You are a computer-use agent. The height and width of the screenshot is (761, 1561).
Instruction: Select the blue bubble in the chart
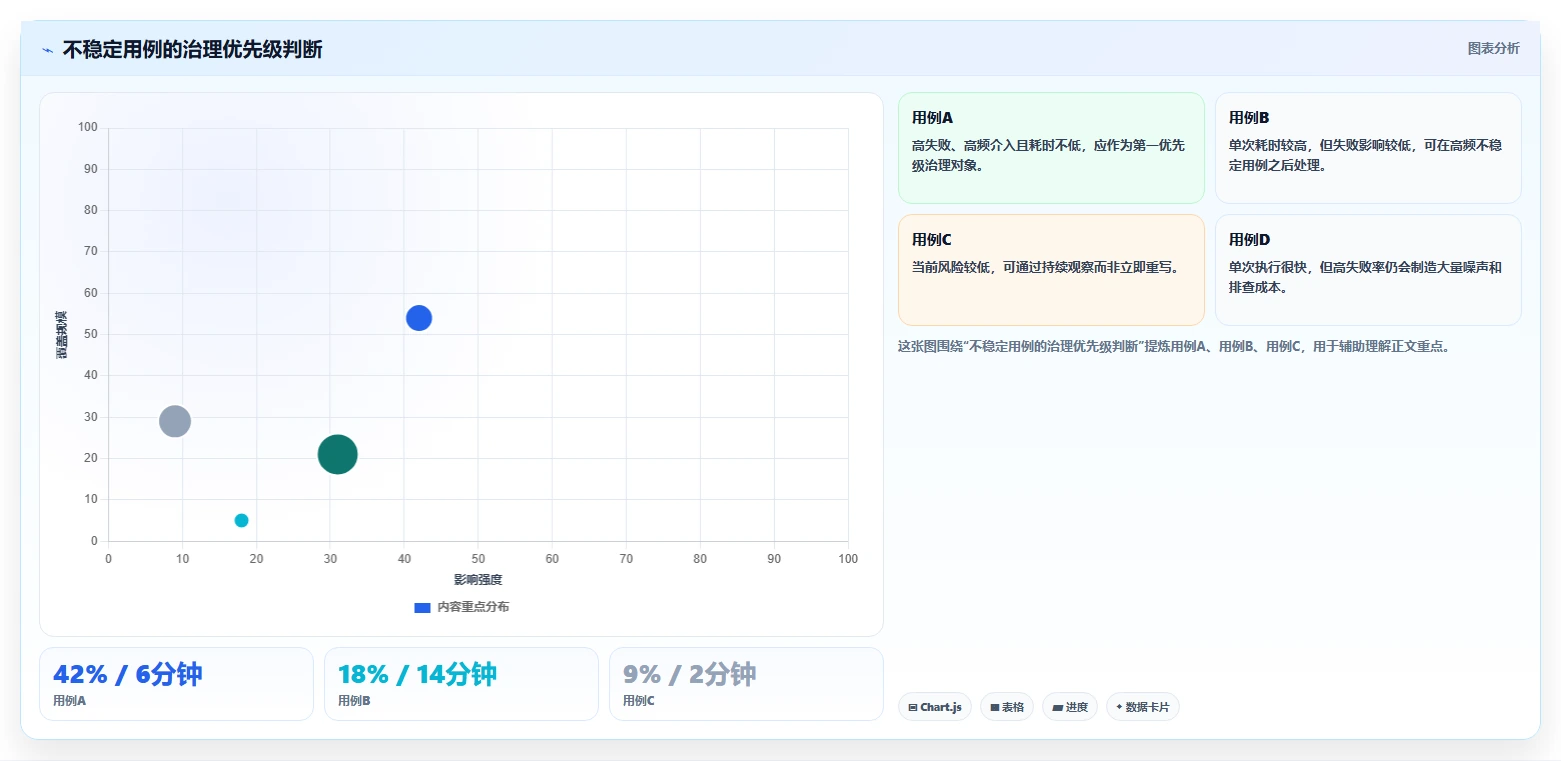419,318
